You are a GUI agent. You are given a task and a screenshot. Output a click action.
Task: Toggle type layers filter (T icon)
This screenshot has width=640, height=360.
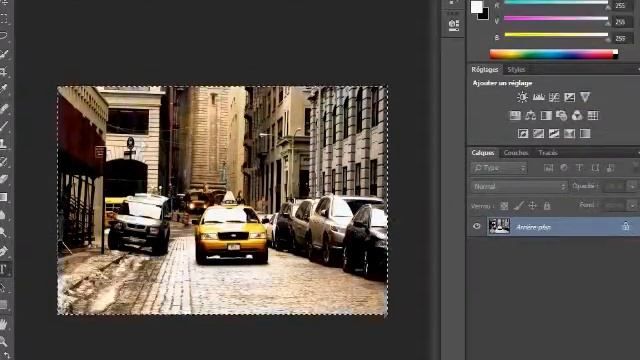point(579,168)
